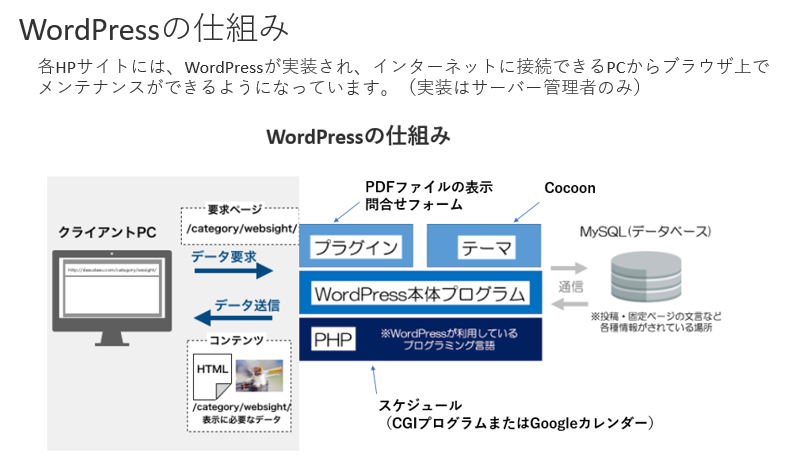Click the blue データ要求 right arrow
793x455 pixels.
(x=233, y=270)
